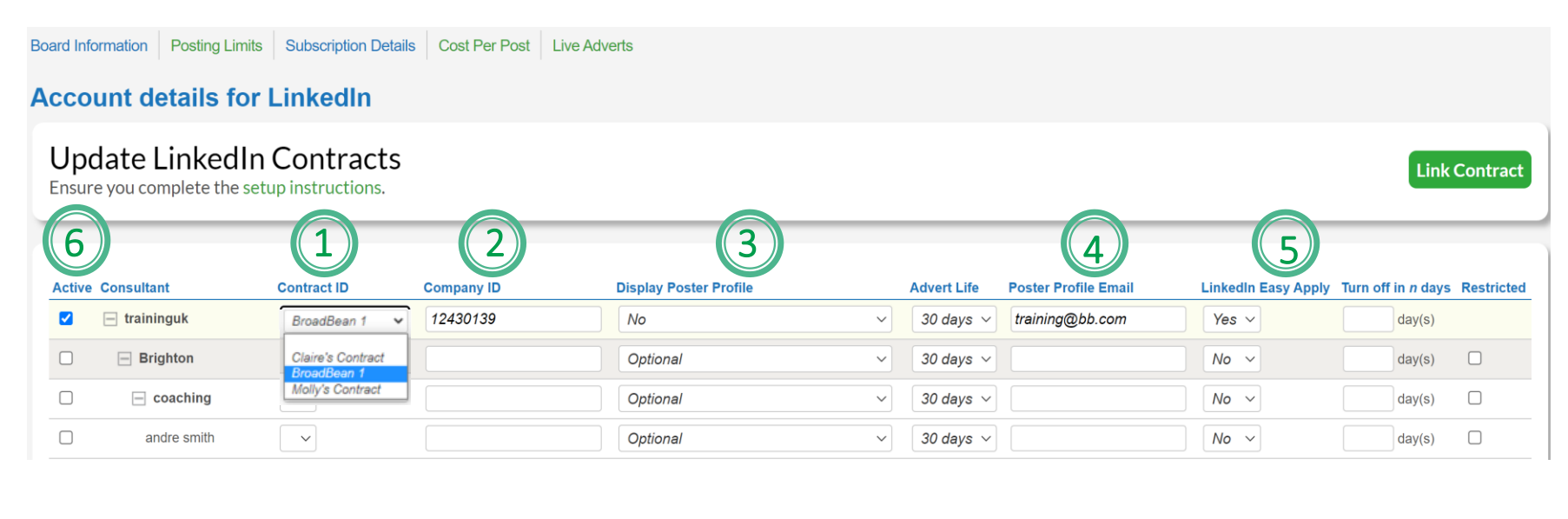Screen dimensions: 1568x519
Task: Click the numbered circle 1 marker
Action: tap(323, 243)
